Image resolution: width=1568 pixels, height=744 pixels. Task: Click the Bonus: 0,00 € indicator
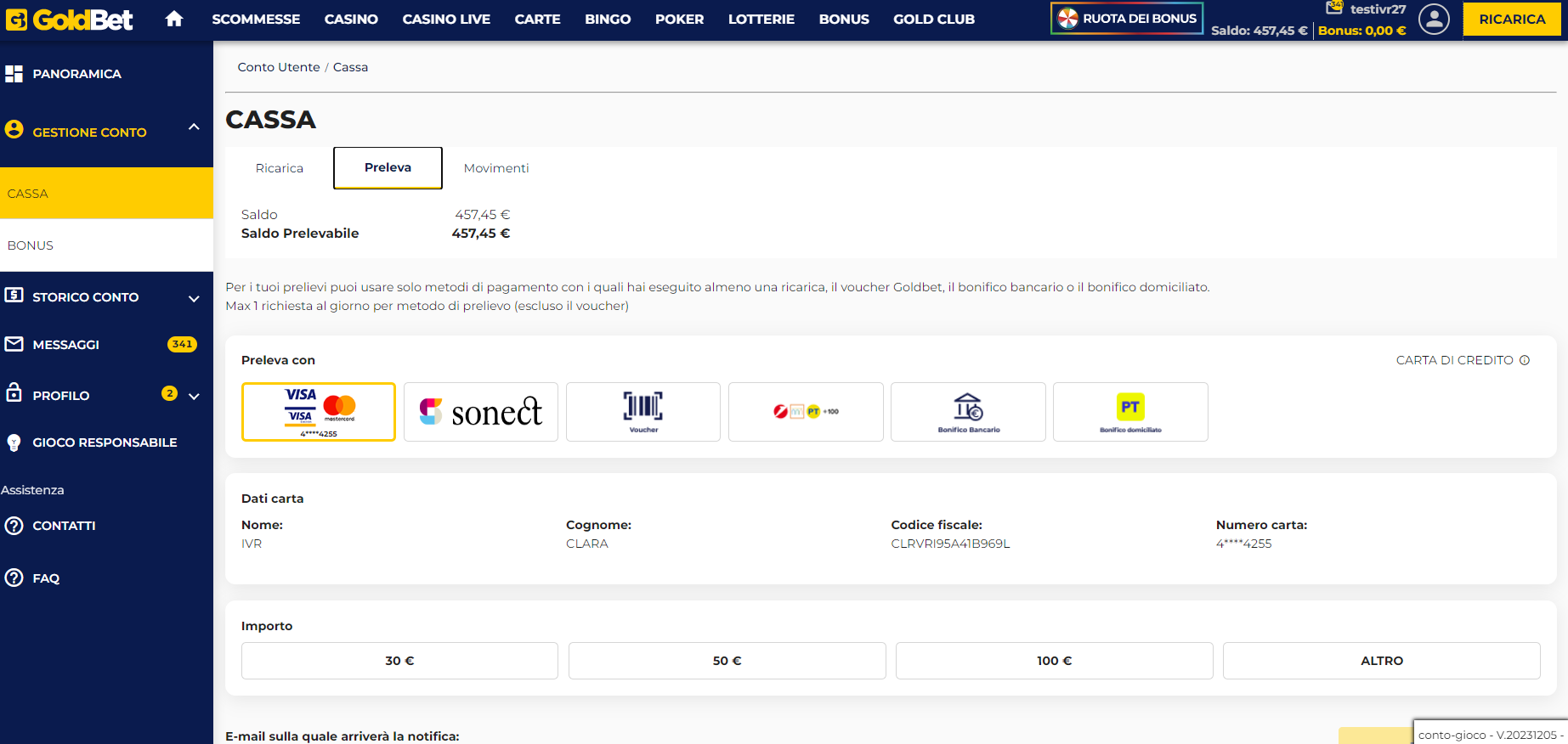point(1361,31)
